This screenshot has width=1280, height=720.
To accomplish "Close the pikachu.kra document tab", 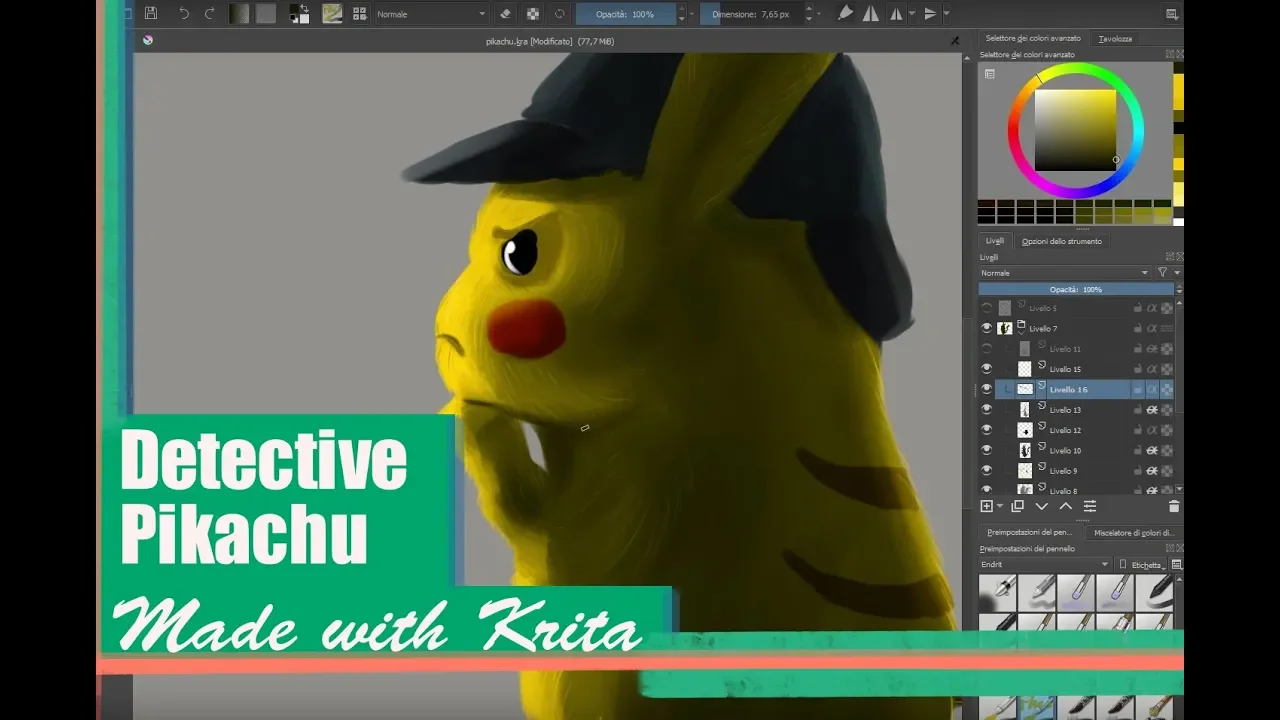I will (955, 40).
